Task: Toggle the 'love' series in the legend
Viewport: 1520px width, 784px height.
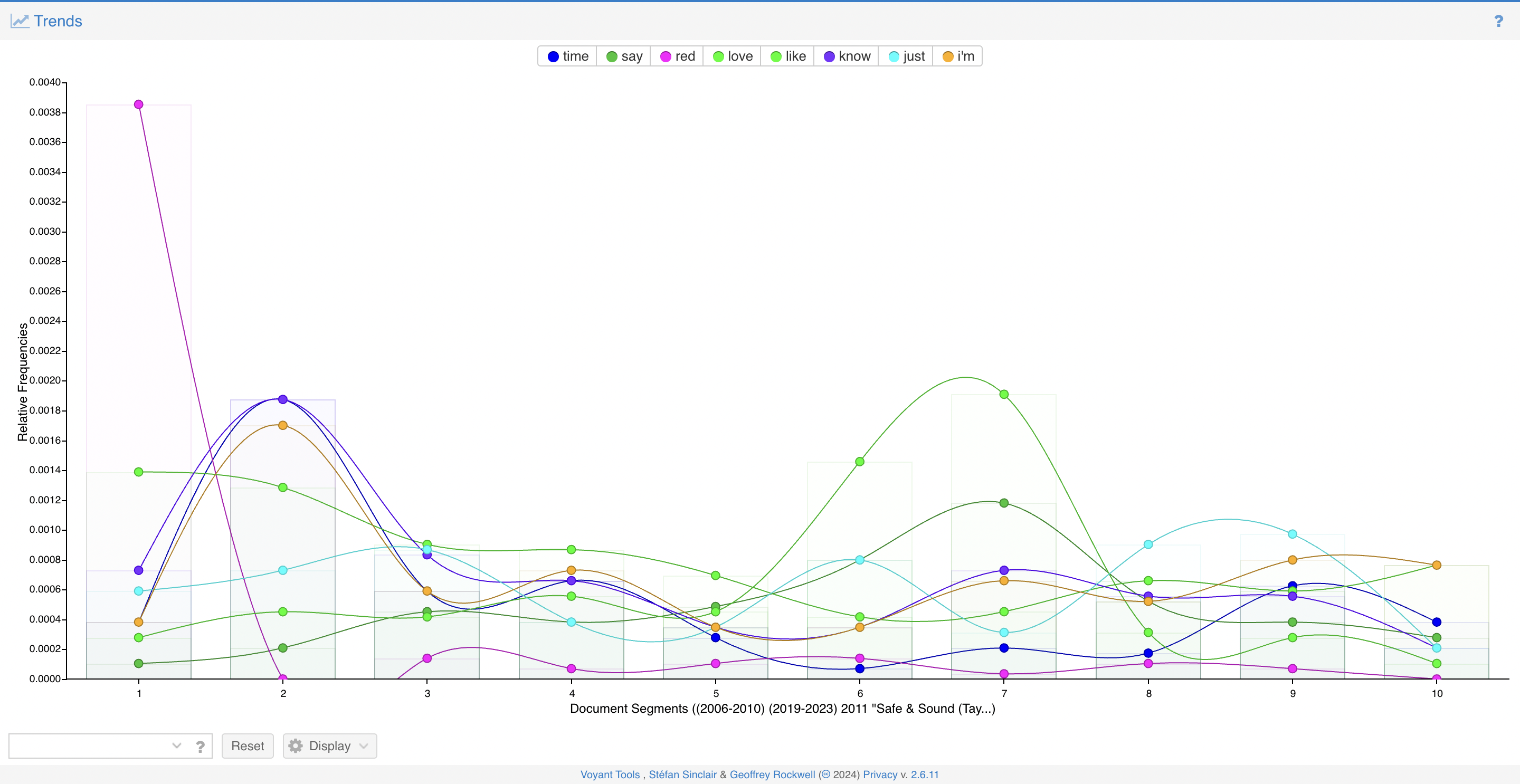Action: (x=732, y=56)
